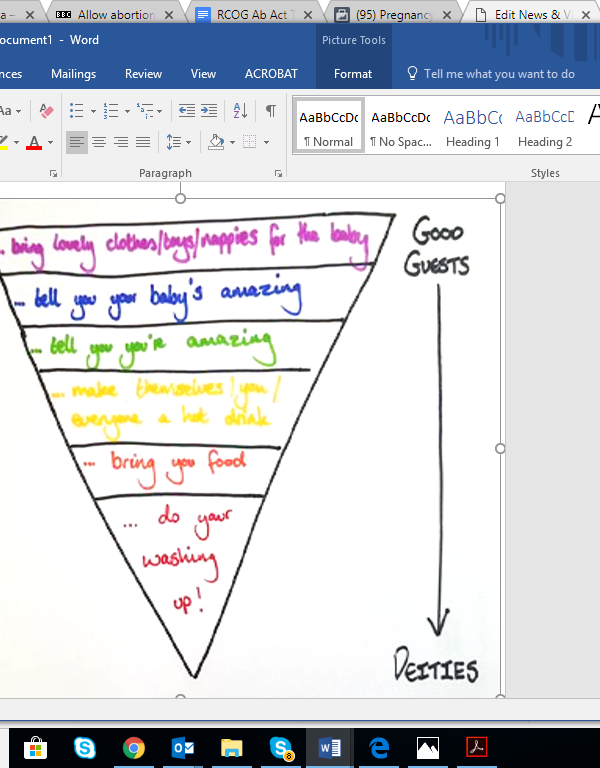Open the shading color dropdown arrow
The image size is (600, 768).
(x=232, y=143)
